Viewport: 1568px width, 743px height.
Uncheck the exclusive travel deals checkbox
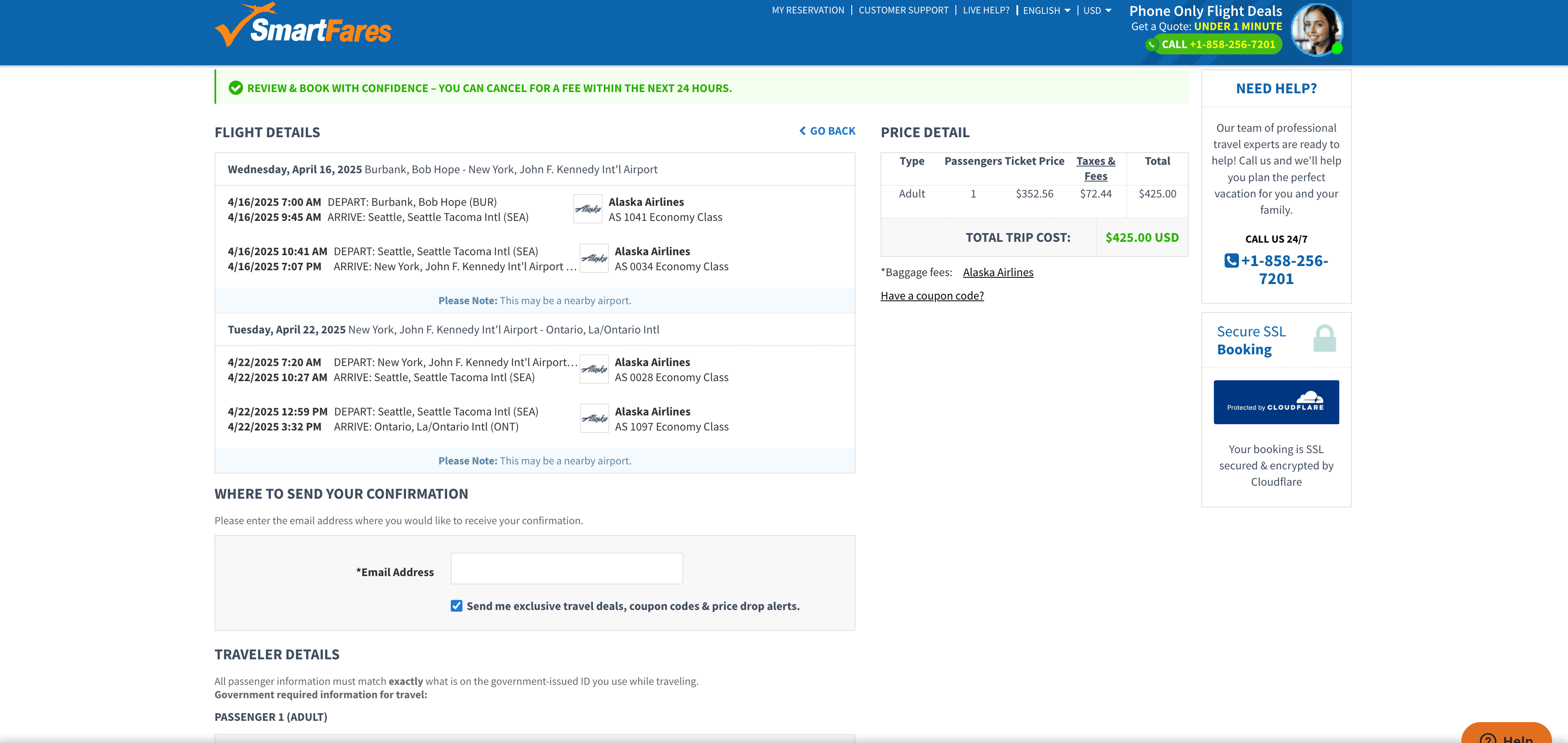457,605
